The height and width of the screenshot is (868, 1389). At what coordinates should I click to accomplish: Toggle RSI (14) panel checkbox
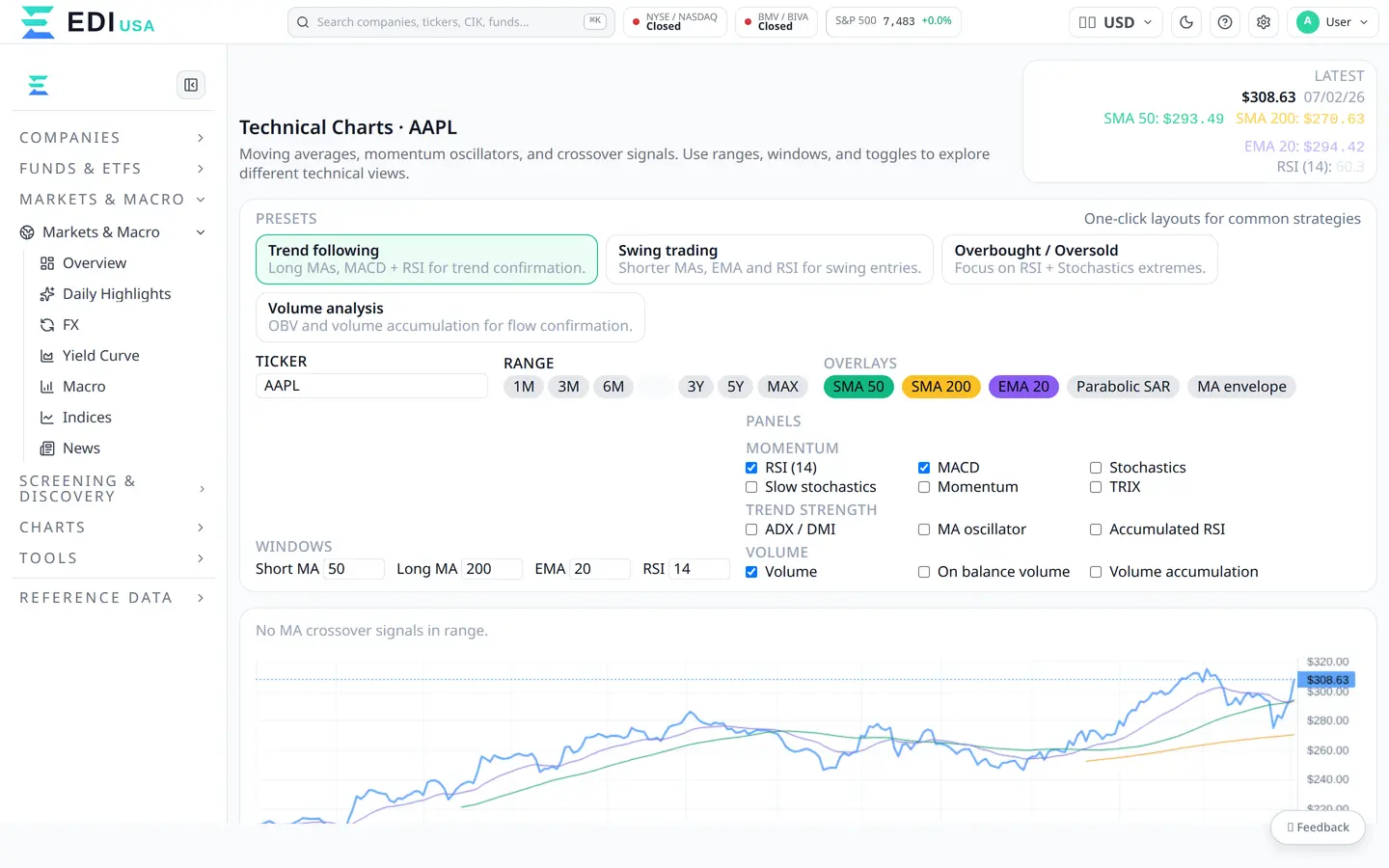(751, 468)
